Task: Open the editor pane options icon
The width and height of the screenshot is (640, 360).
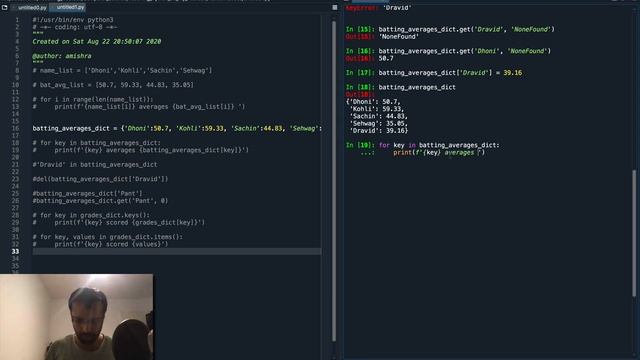Action: [335, 7]
